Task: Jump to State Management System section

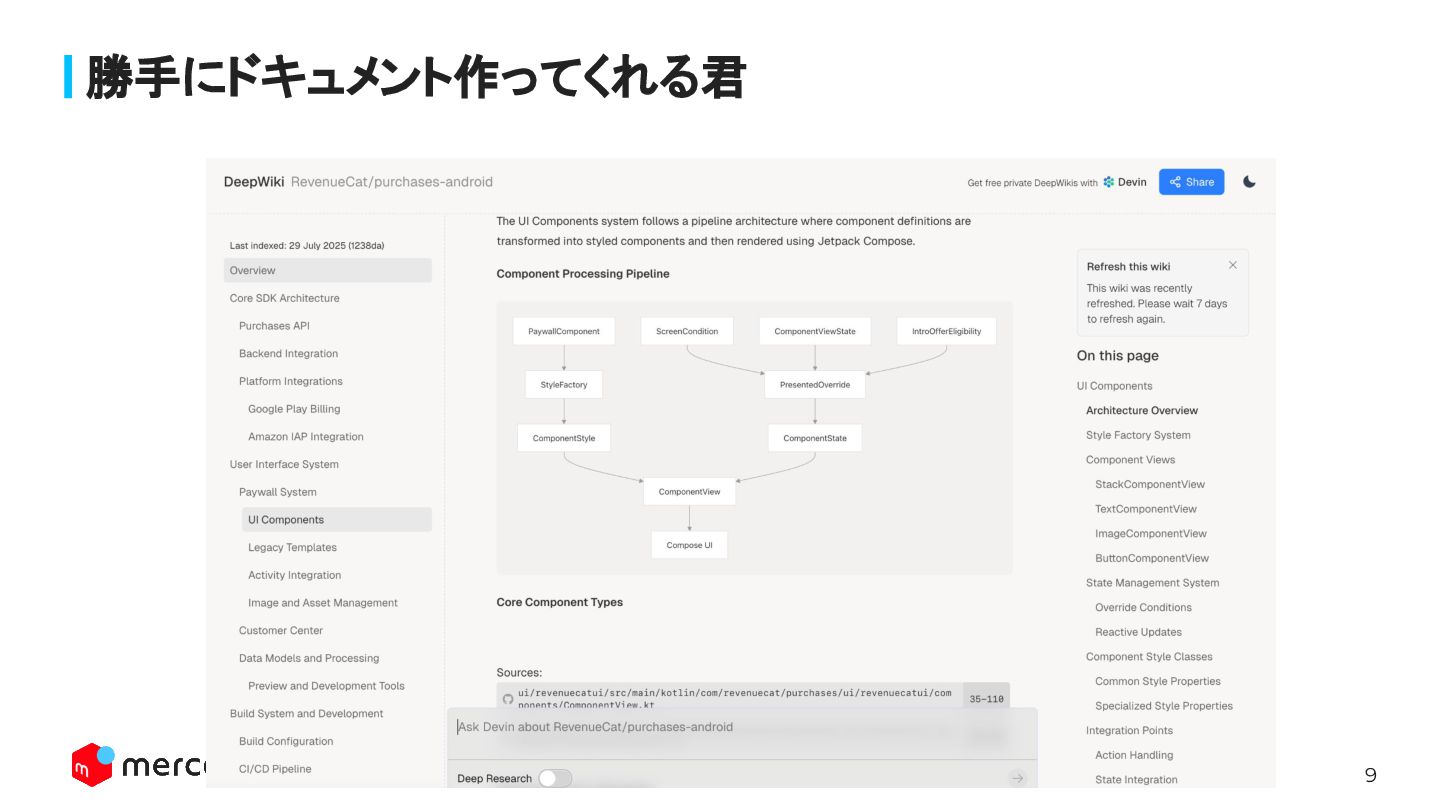Action: pyautogui.click(x=1152, y=583)
